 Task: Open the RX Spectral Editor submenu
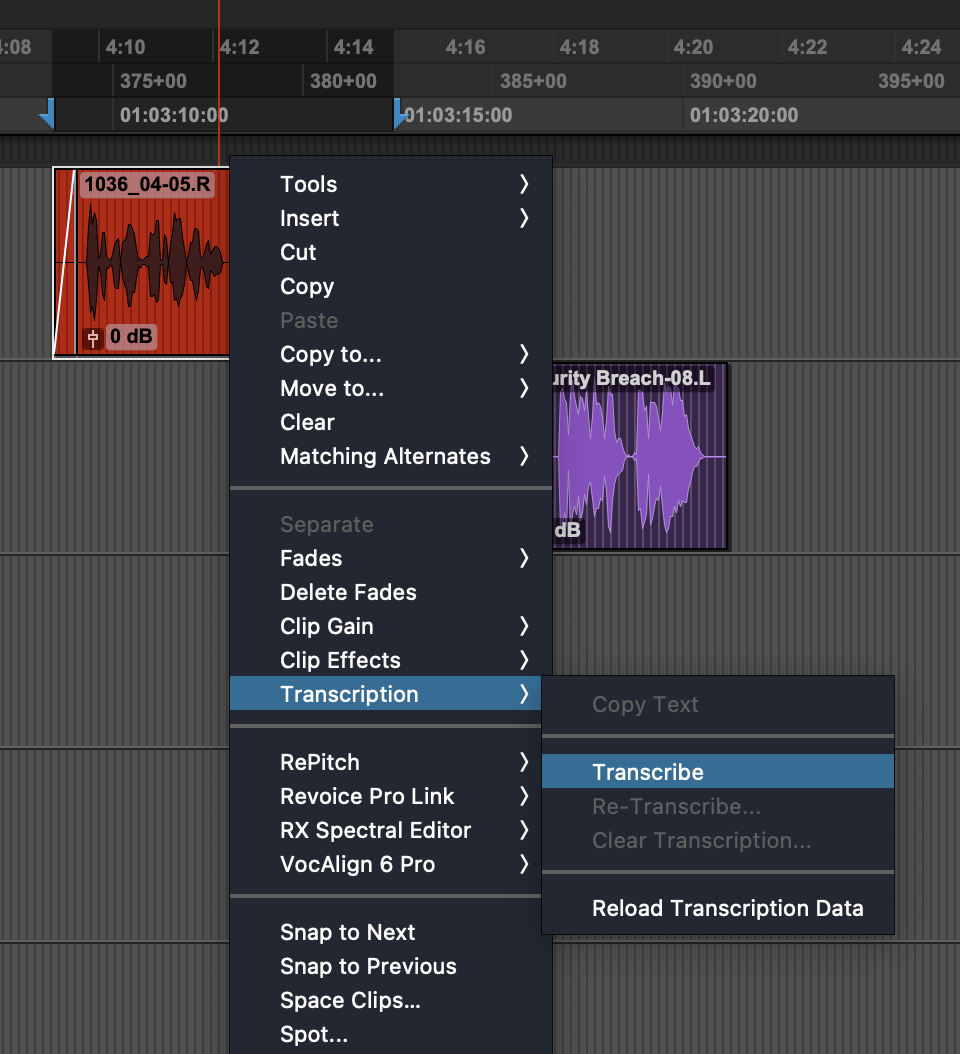click(x=386, y=830)
